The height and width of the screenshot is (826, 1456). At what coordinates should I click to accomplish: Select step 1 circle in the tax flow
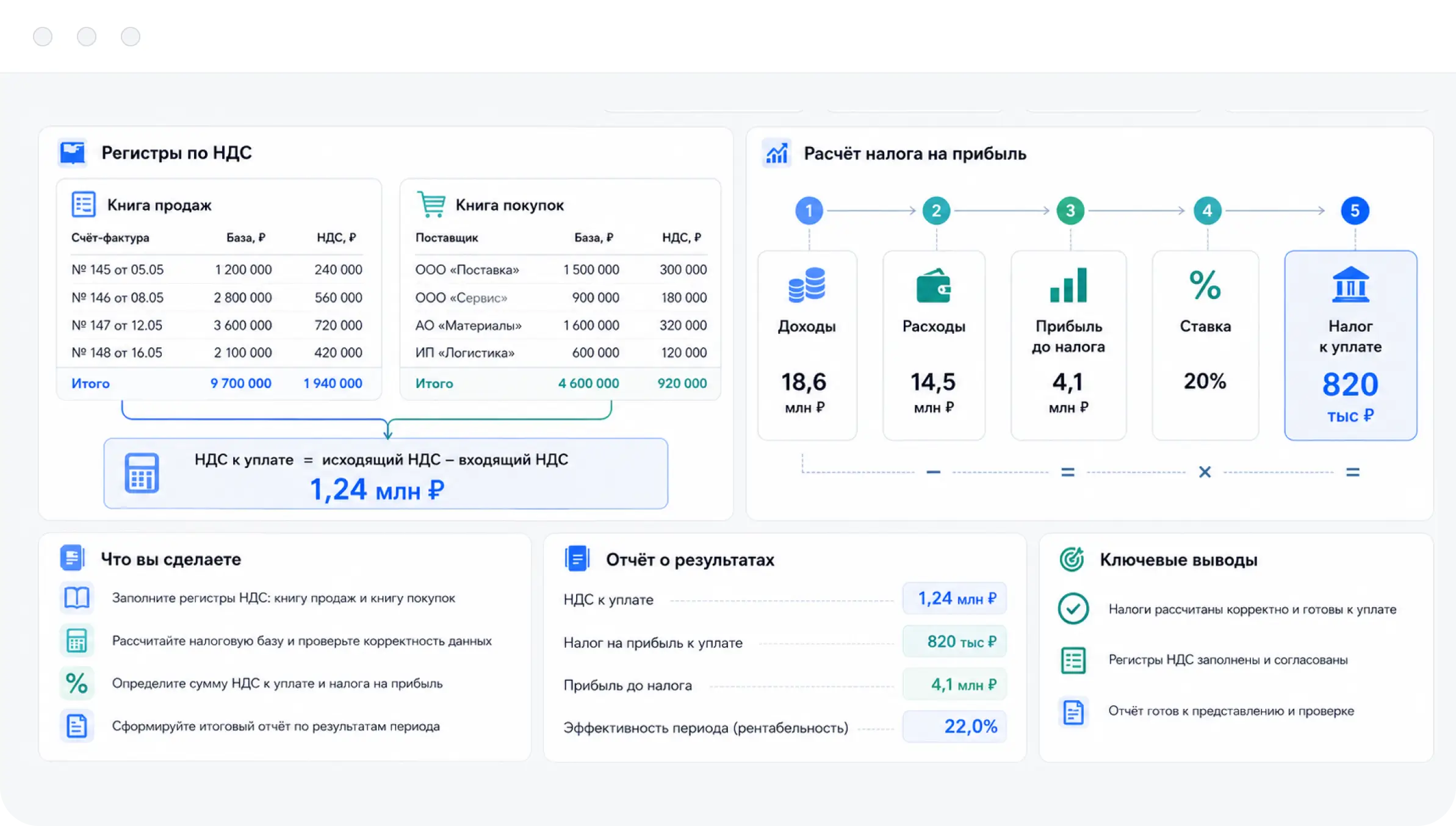(809, 210)
